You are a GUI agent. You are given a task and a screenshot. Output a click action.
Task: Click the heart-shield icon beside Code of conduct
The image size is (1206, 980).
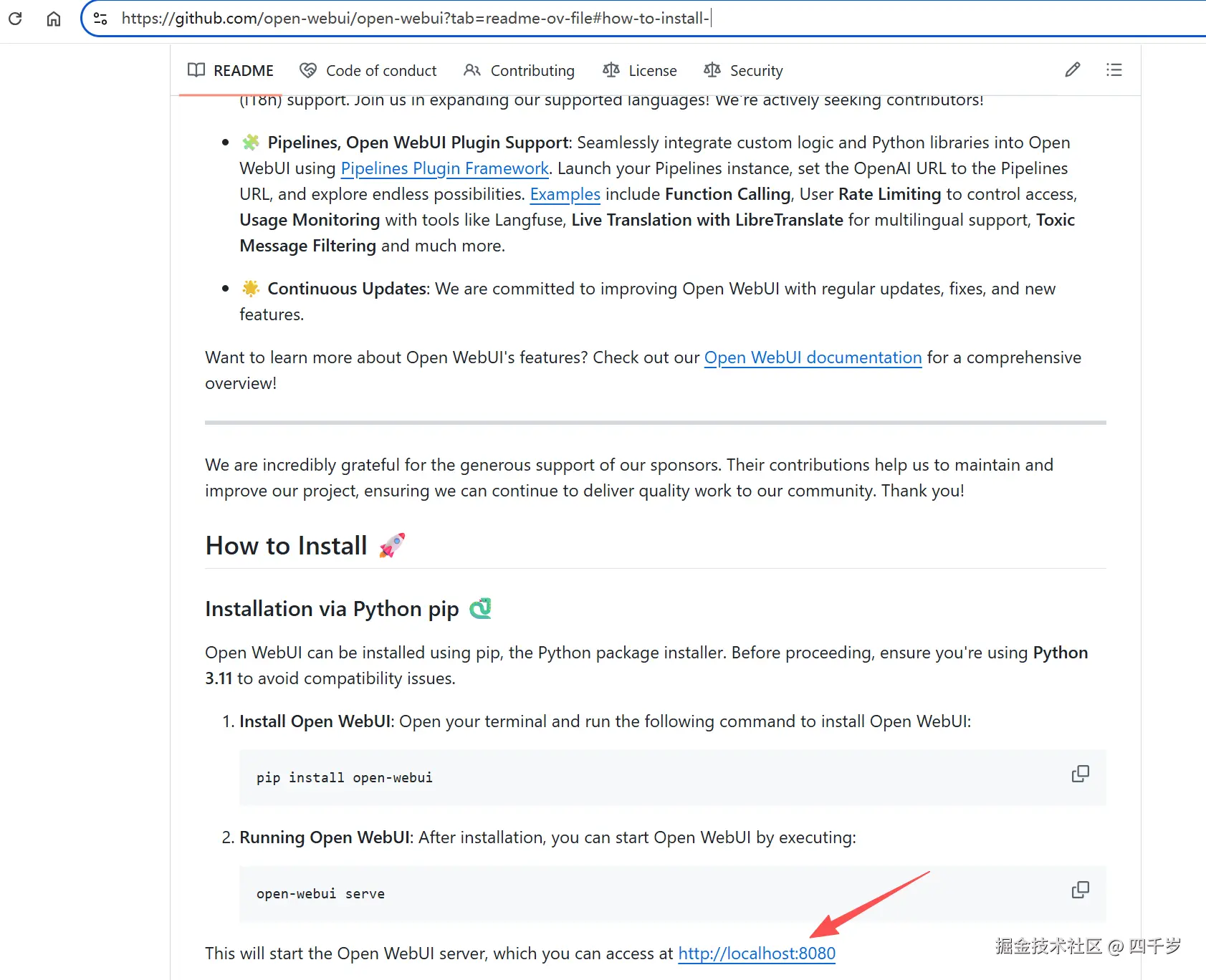(x=308, y=69)
